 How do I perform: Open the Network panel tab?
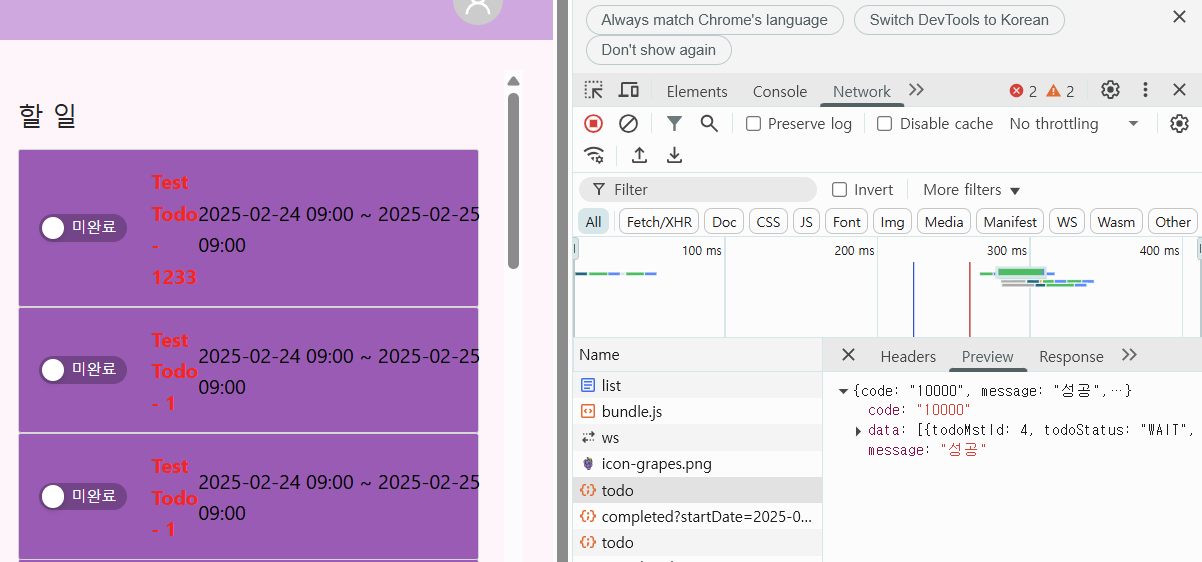pyautogui.click(x=862, y=91)
